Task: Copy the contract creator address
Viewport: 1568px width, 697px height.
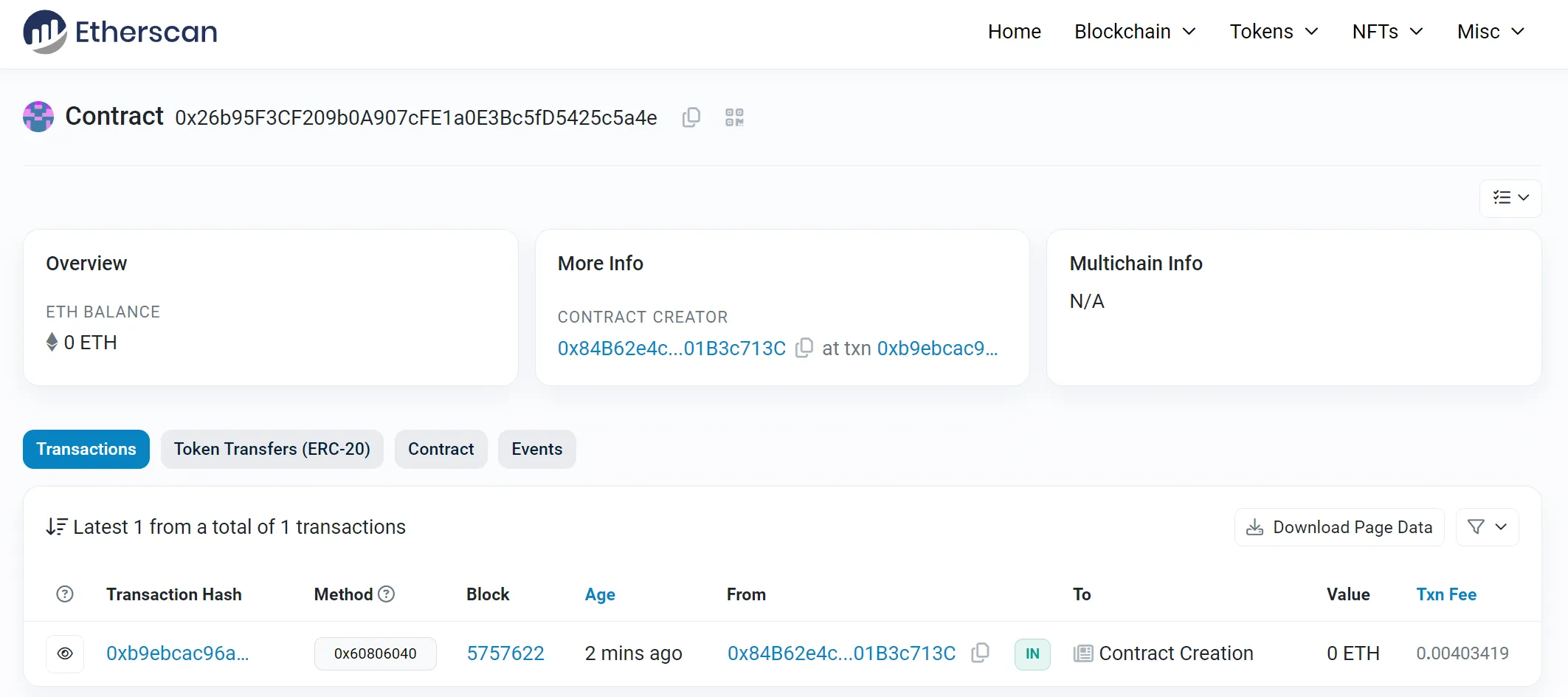Action: coord(804,348)
